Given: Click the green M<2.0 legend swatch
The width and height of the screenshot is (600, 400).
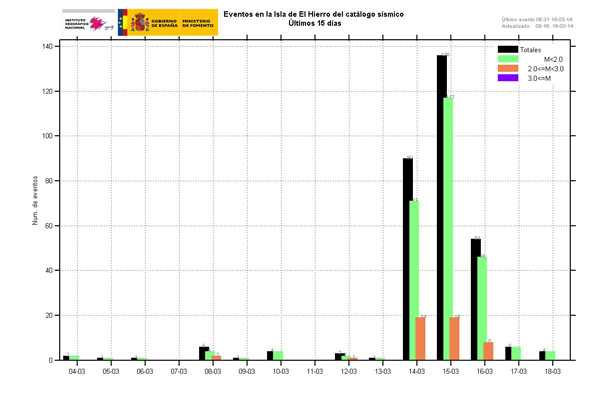Looking at the screenshot, I should [x=507, y=58].
